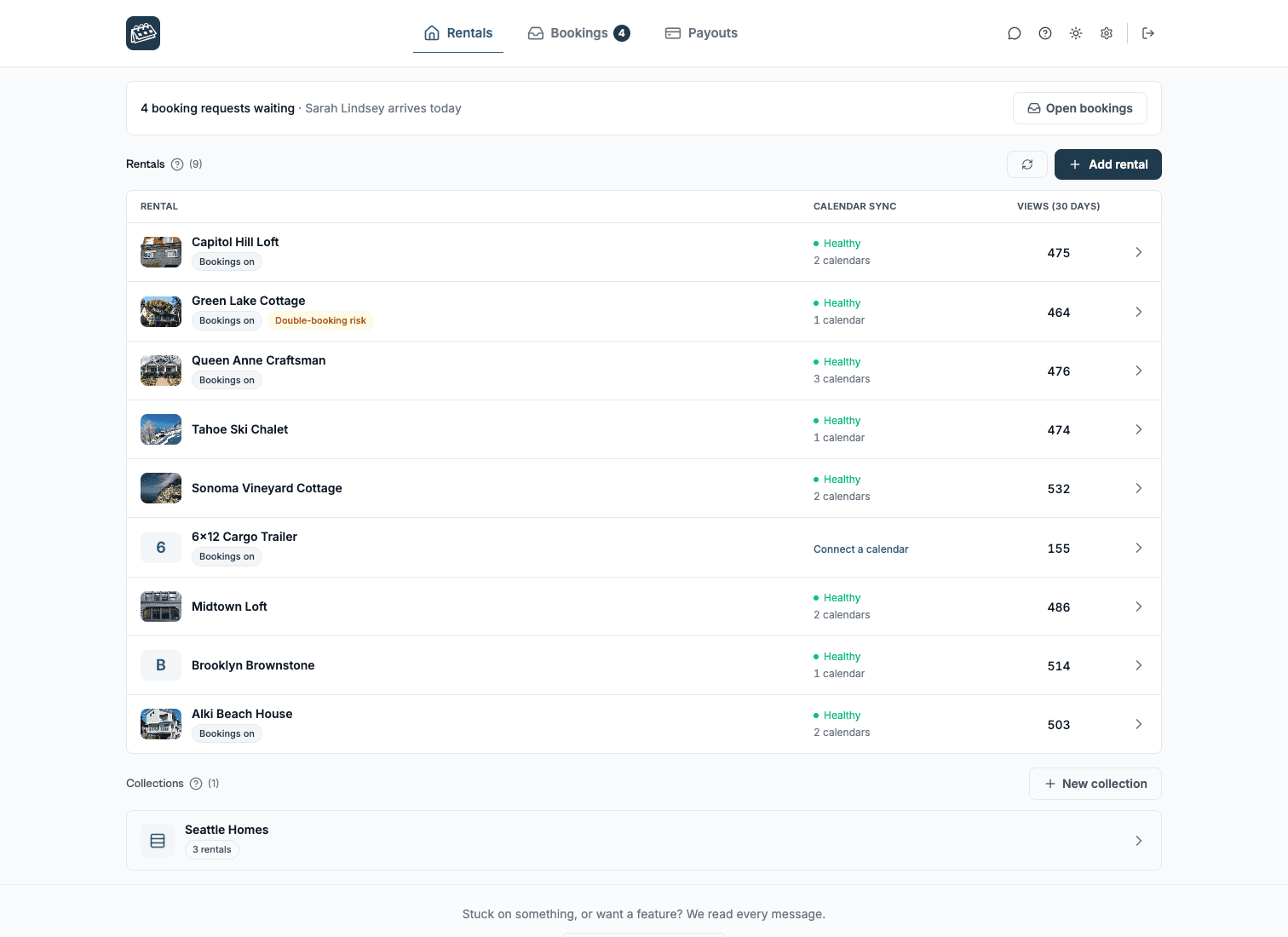1288x937 pixels.
Task: Show the Rentals help tooltip icon
Action: click(177, 164)
